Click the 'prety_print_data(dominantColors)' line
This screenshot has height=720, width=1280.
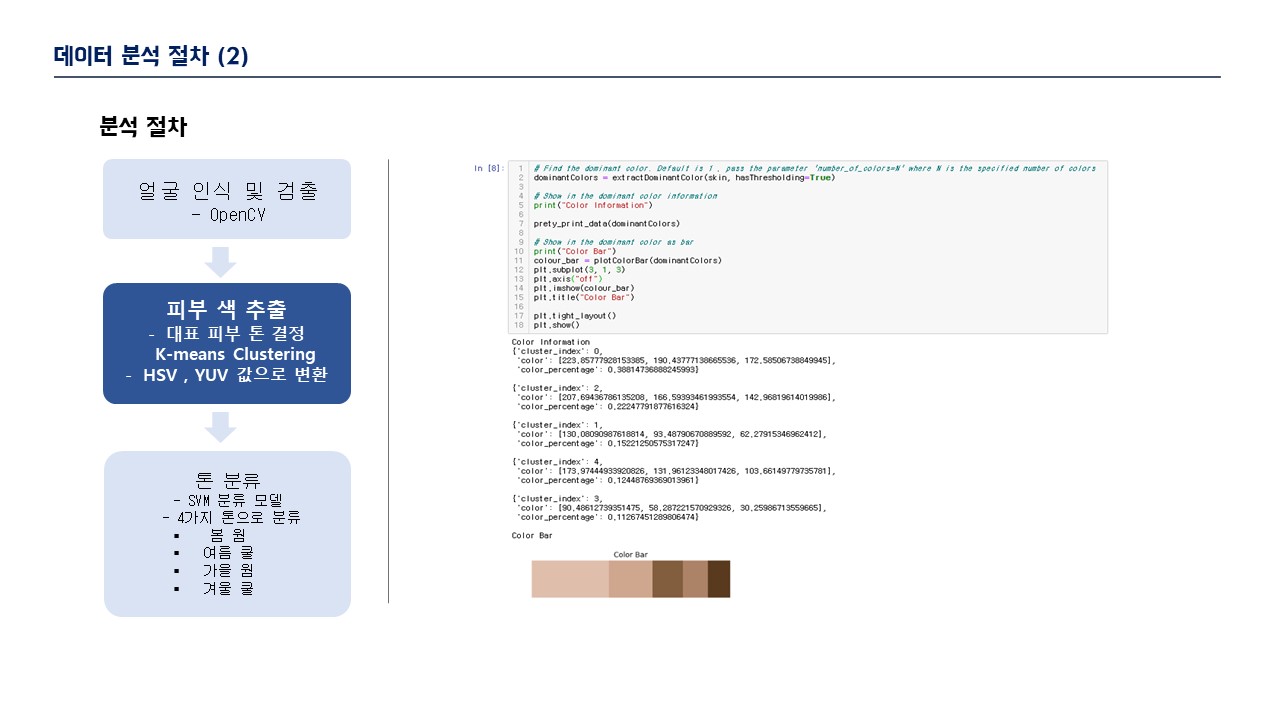coord(606,224)
